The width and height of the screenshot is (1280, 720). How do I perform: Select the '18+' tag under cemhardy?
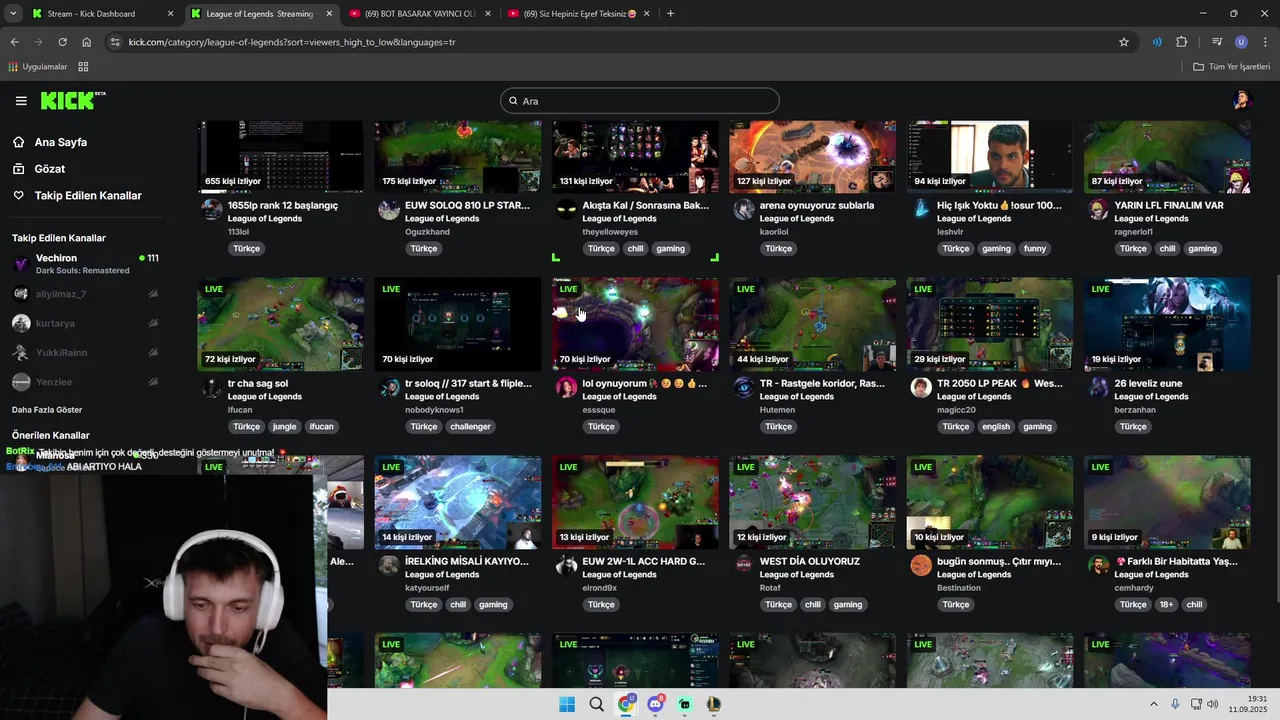pos(1166,605)
